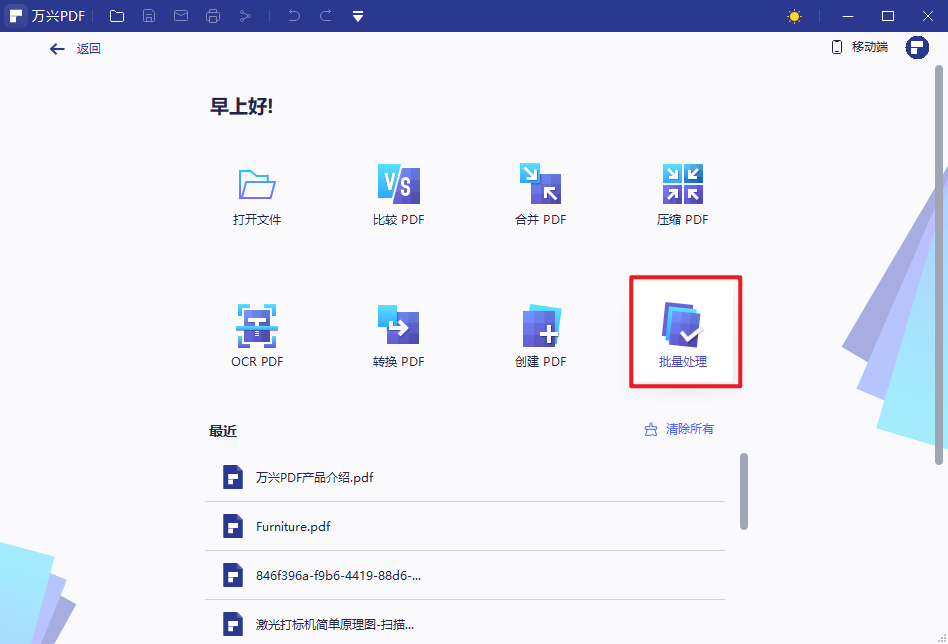Open the user account avatar icon
The image size is (948, 644).
click(917, 47)
